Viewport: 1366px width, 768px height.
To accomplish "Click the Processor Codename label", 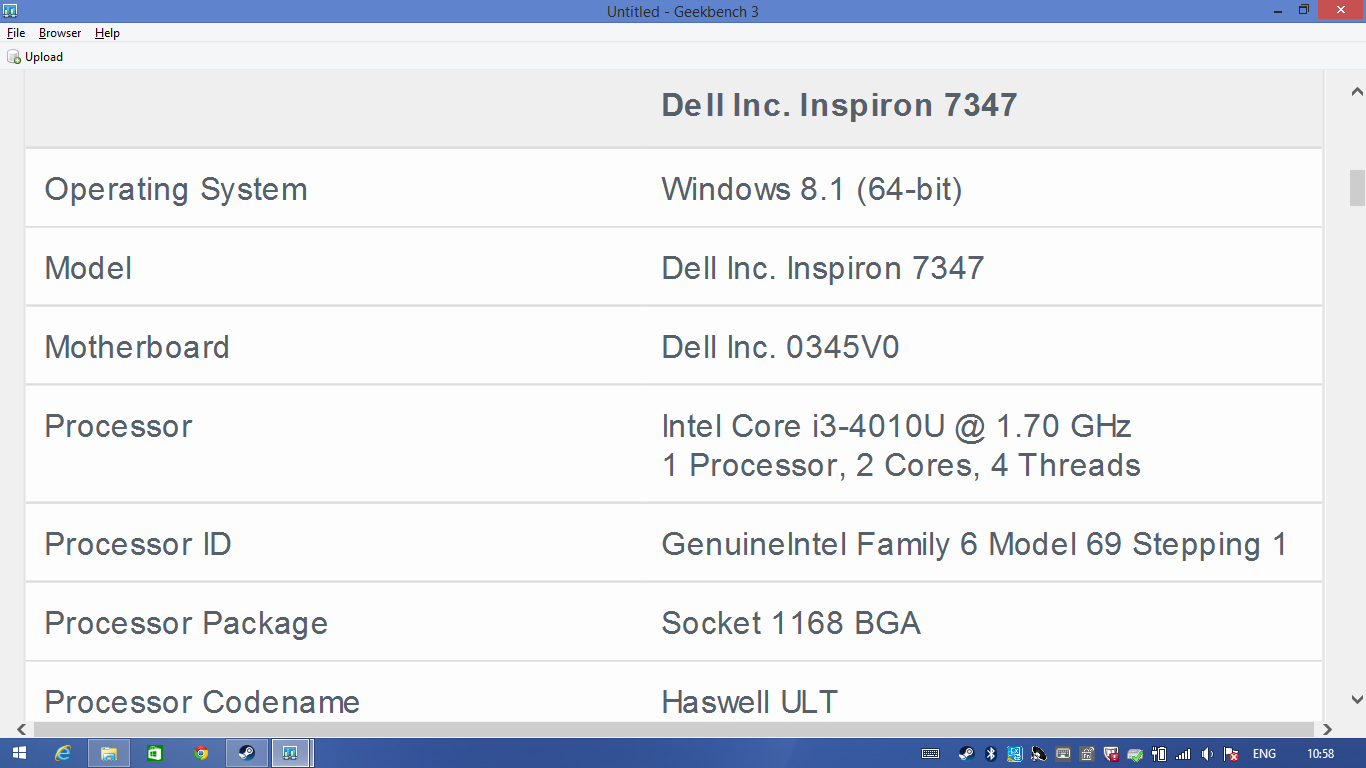I will pos(202,702).
